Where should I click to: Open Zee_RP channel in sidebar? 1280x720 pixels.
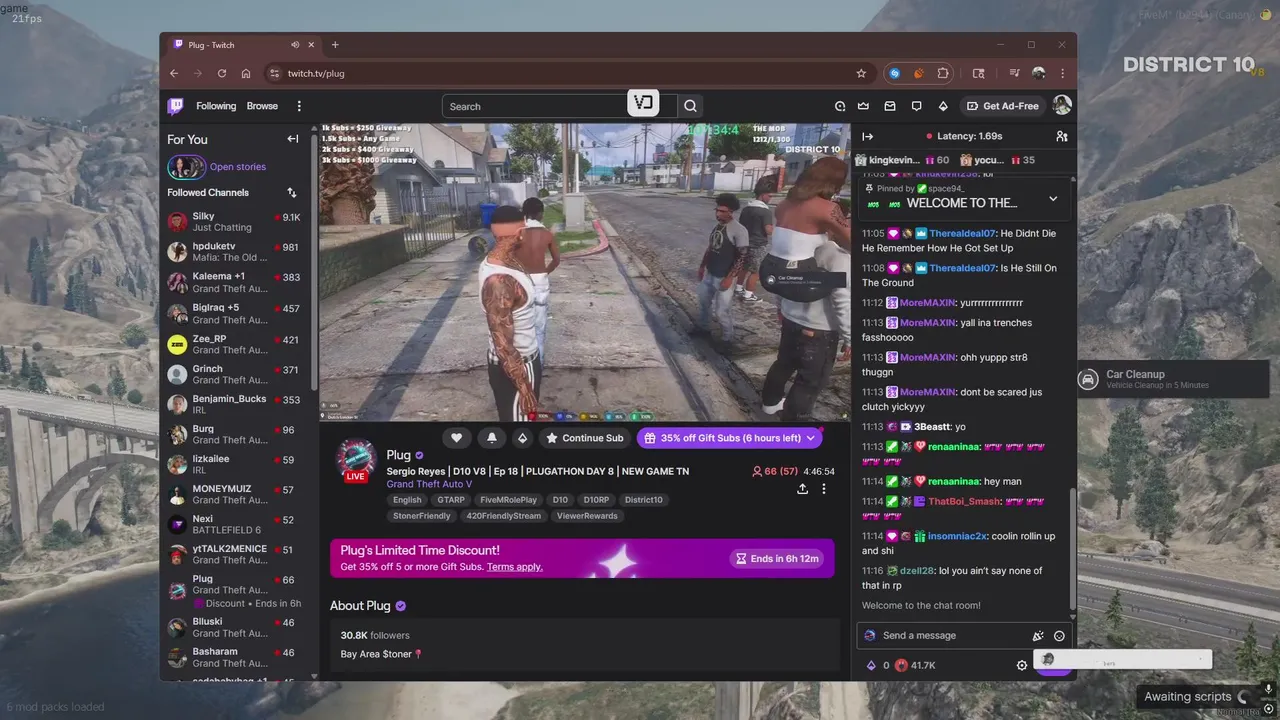click(234, 344)
